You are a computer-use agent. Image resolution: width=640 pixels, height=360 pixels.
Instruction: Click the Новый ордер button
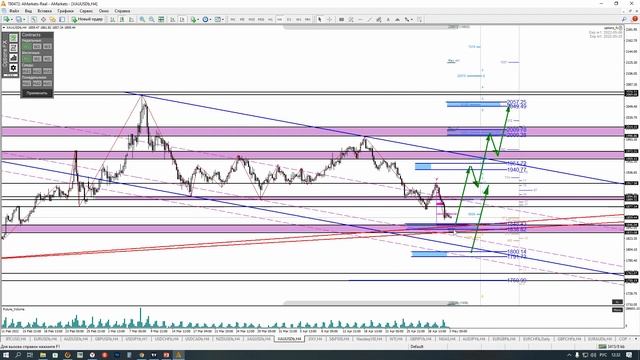(87, 19)
